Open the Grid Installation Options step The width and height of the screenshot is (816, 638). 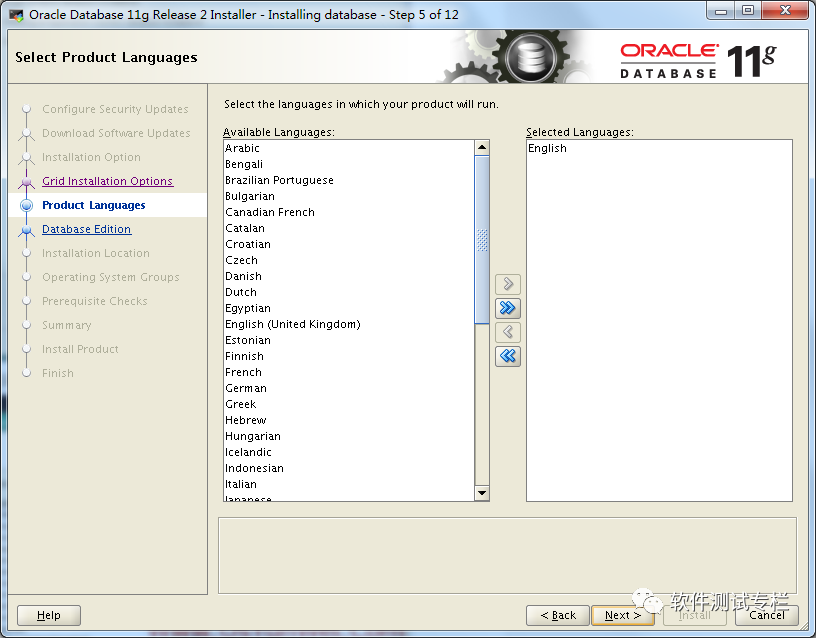[x=108, y=181]
